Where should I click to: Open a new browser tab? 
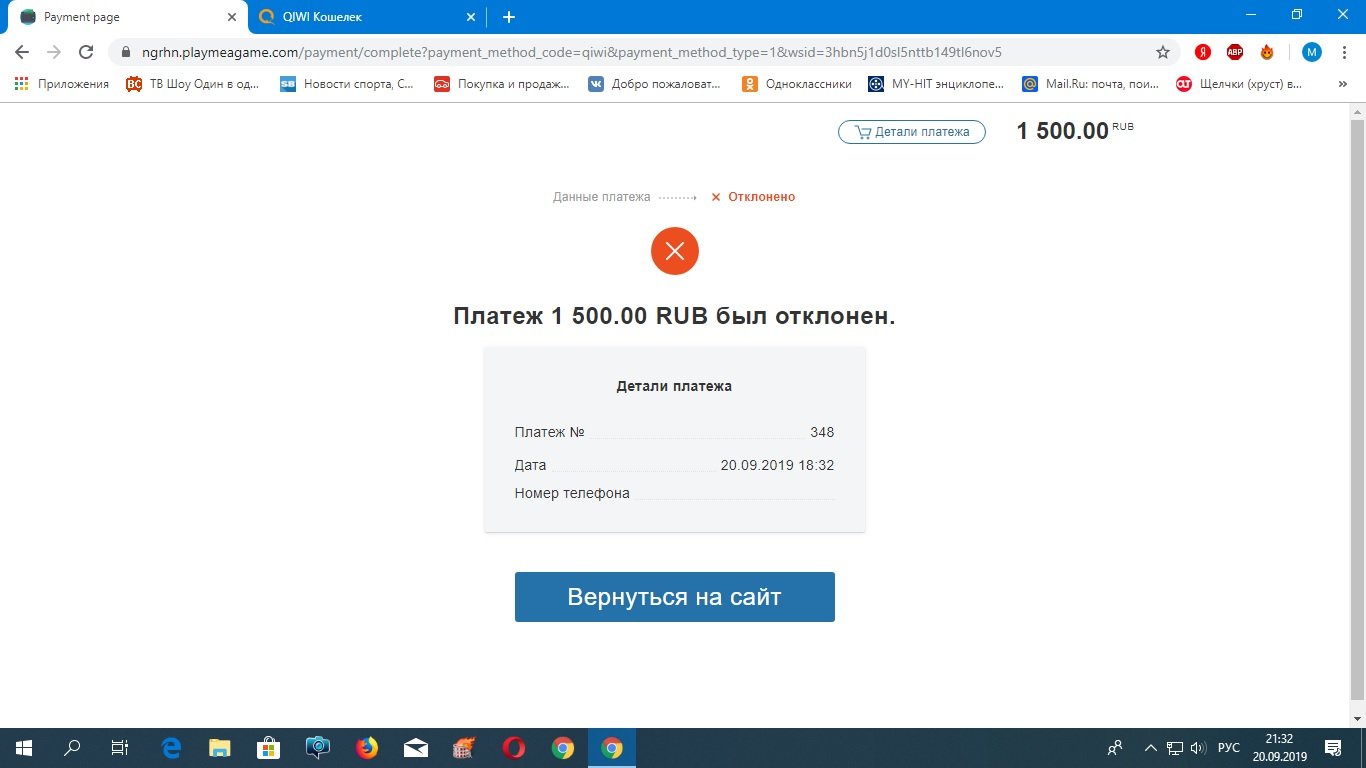pos(509,17)
